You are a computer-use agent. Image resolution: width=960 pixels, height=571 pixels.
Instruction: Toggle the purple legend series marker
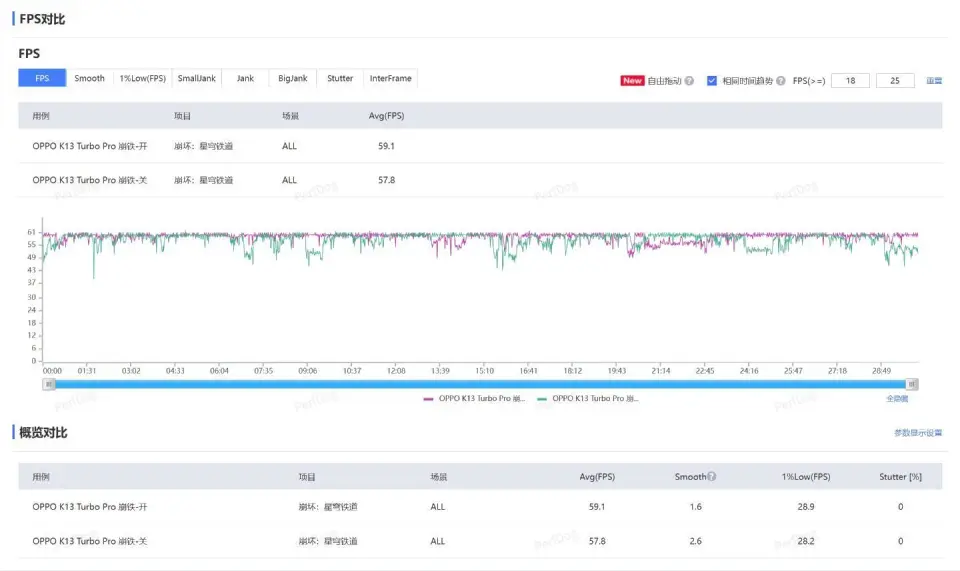[x=429, y=398]
